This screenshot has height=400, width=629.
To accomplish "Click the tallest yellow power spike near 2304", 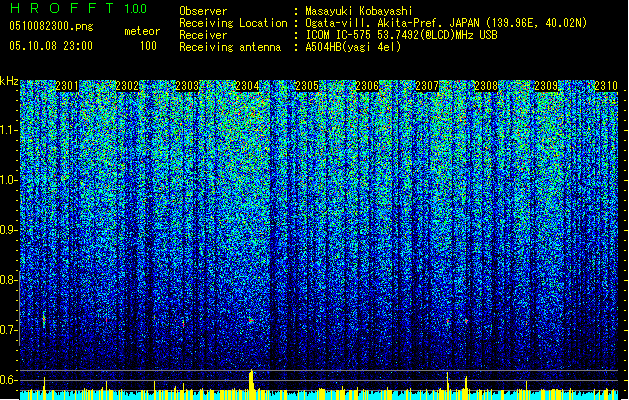I will (252, 380).
